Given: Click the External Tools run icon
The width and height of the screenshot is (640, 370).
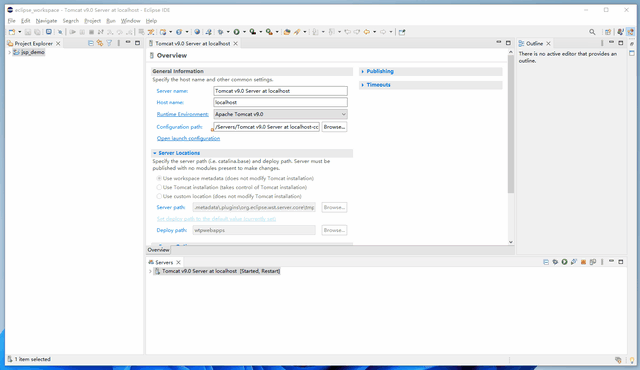Looking at the screenshot, I should tap(269, 32).
